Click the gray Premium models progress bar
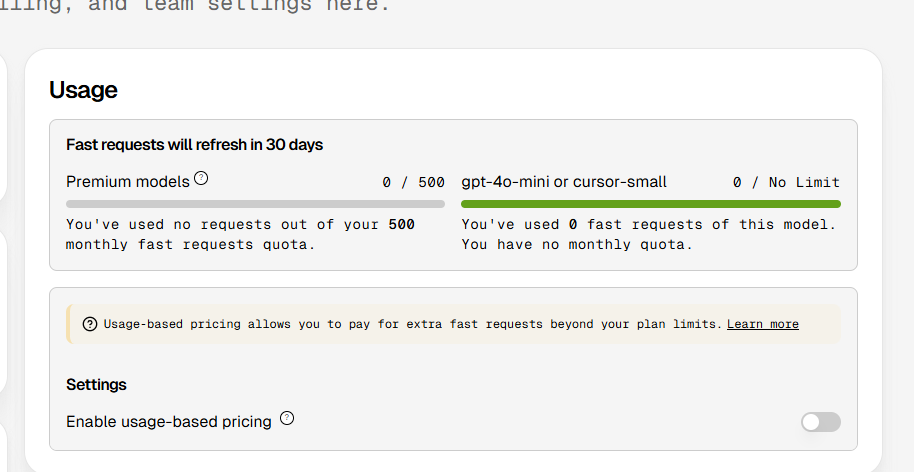The width and height of the screenshot is (914, 472). pyautogui.click(x=255, y=204)
